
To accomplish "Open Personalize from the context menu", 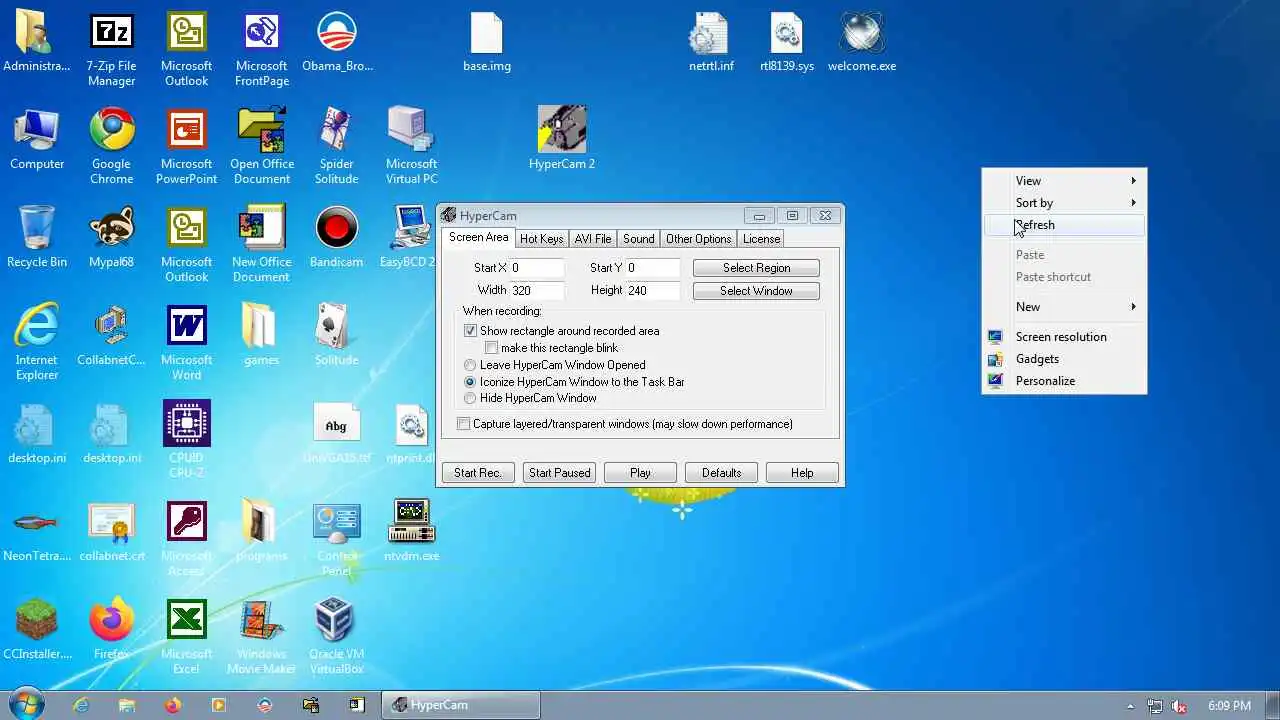I will click(x=1064, y=381).
